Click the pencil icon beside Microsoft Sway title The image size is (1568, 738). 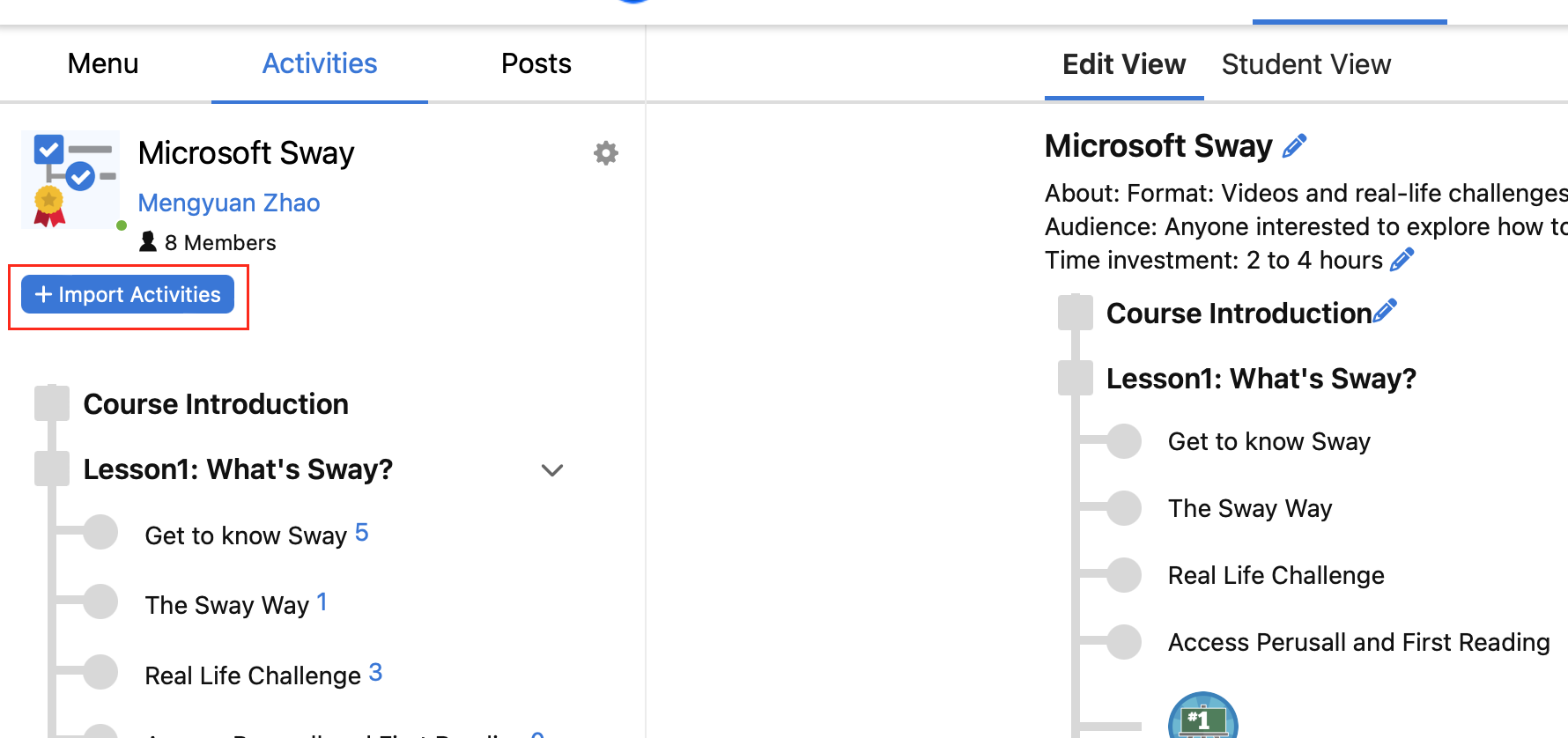(1294, 146)
